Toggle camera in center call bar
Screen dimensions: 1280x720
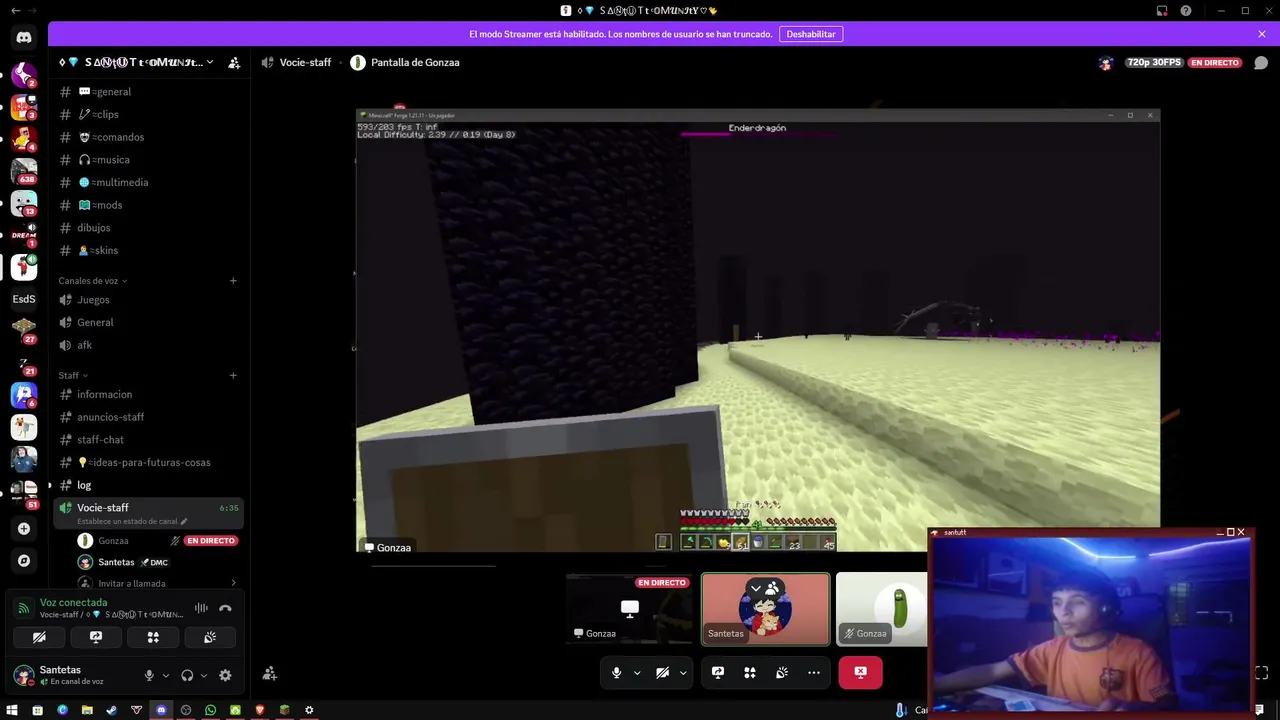[x=662, y=673]
